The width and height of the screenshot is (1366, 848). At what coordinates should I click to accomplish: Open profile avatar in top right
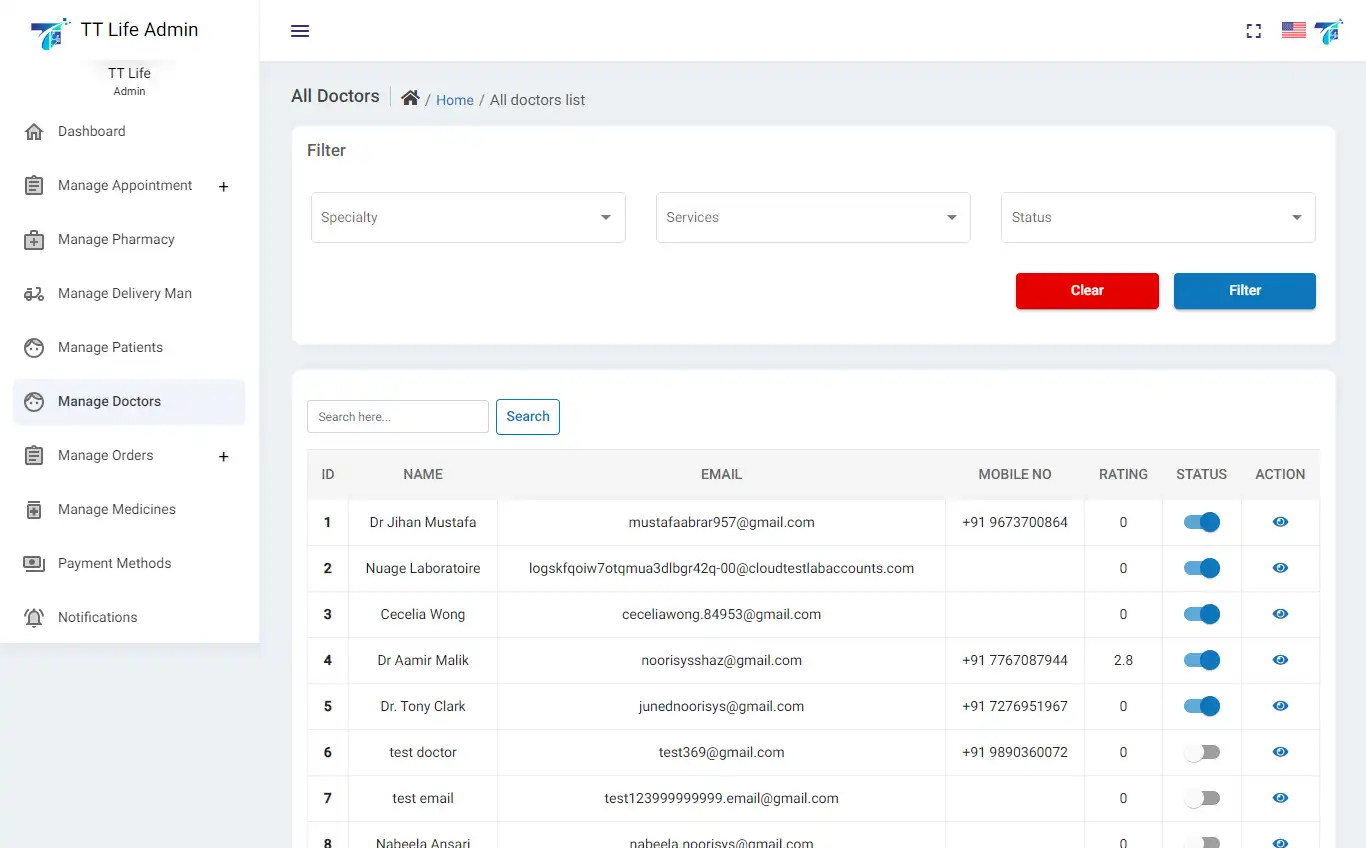(1329, 32)
